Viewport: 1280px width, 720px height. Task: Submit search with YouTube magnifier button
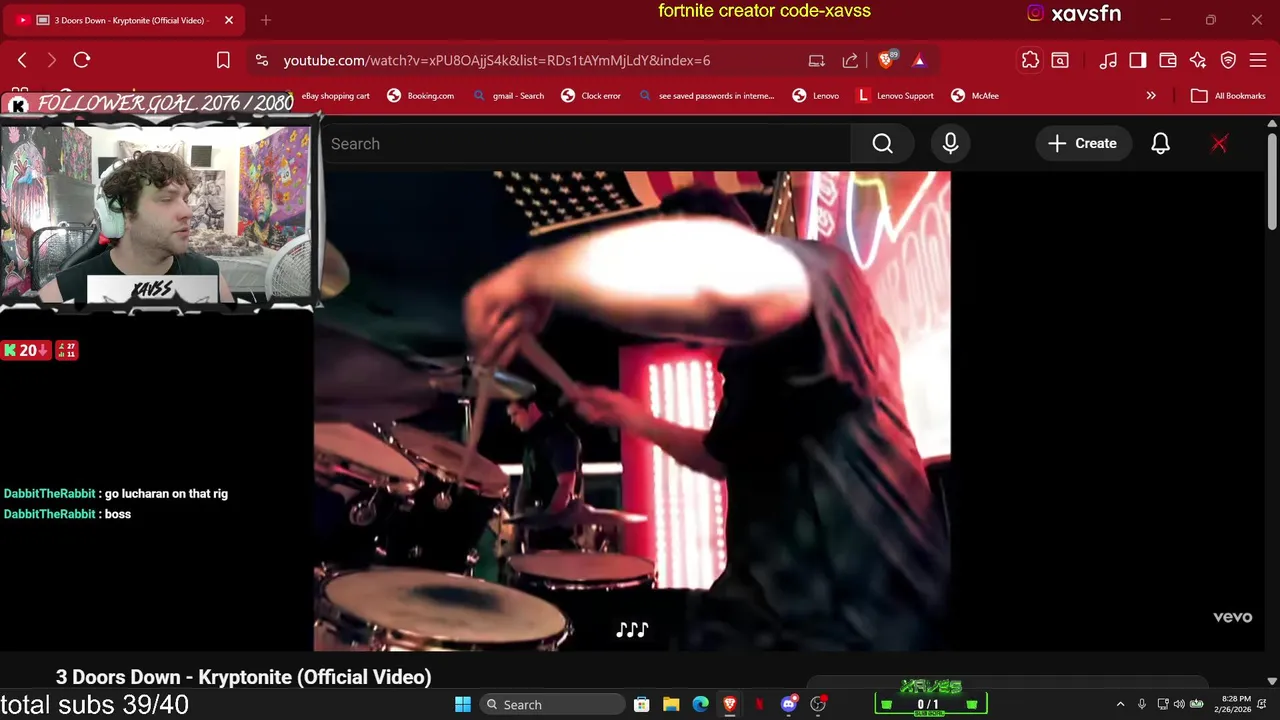tap(882, 144)
